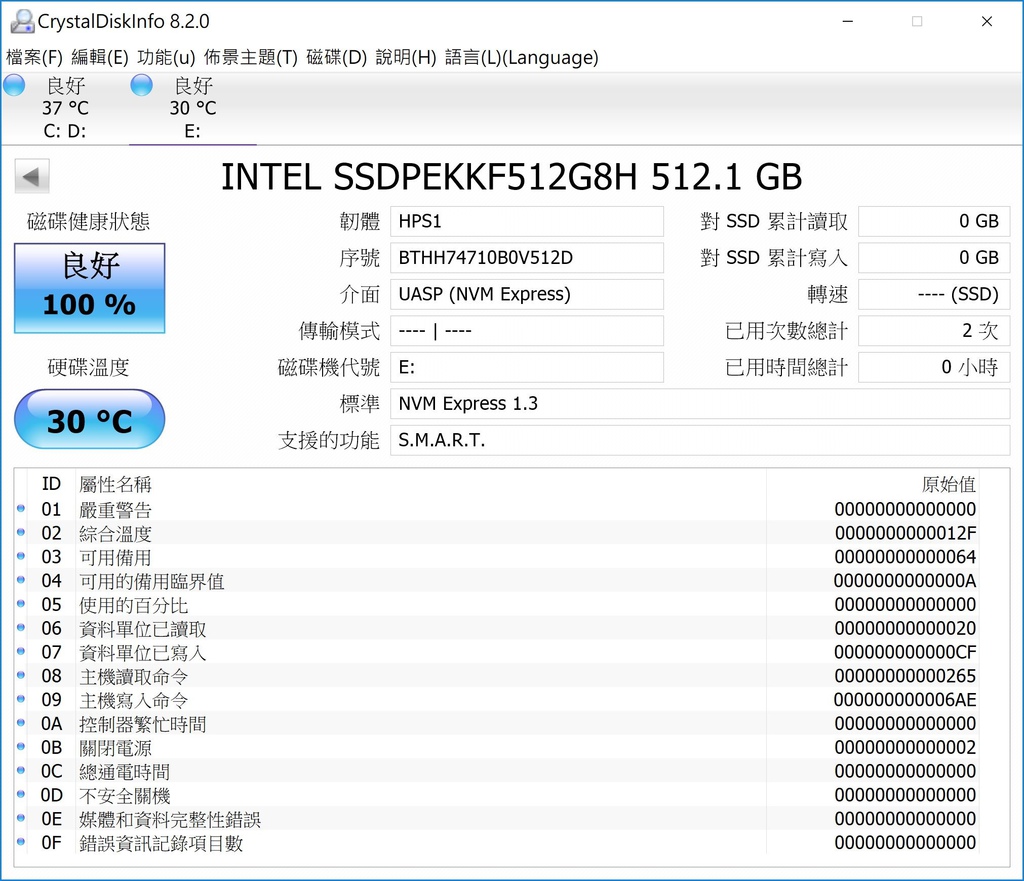Select the 錯誤資訊記錄項目數 attribute row
This screenshot has width=1024, height=881.
496,842
